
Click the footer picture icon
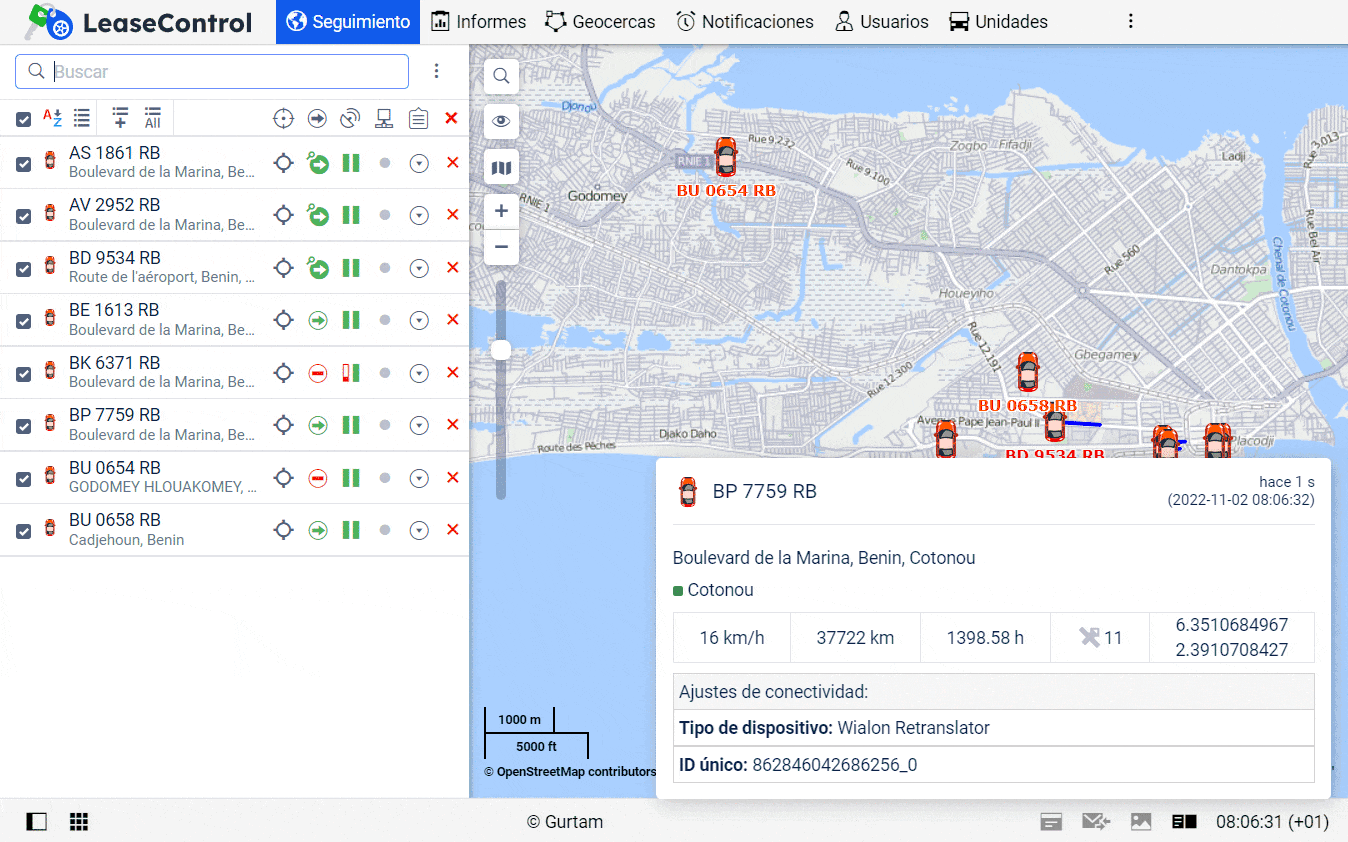click(x=1141, y=822)
